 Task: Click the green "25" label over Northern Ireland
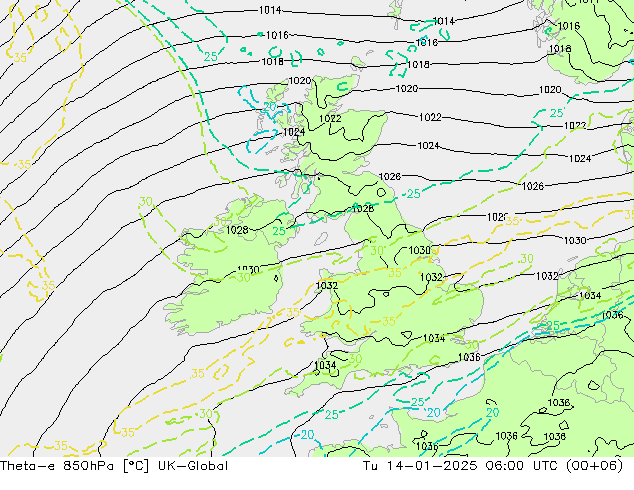279,231
